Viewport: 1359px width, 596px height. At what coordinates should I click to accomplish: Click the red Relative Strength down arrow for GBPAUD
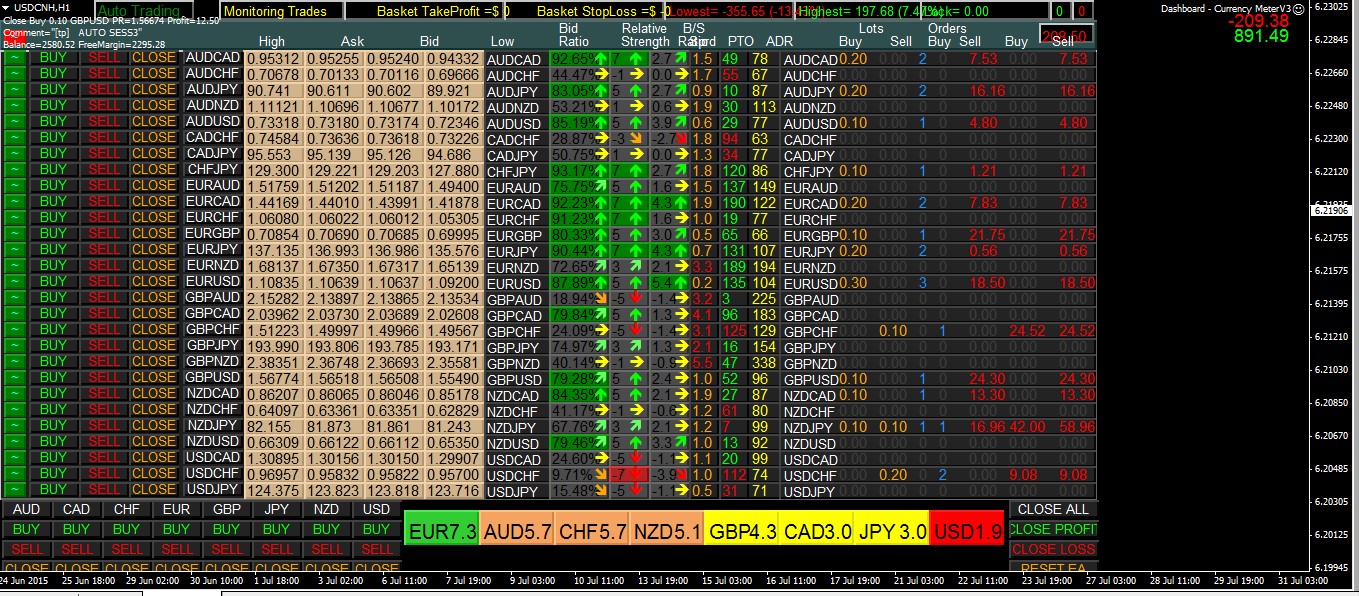pyautogui.click(x=636, y=299)
